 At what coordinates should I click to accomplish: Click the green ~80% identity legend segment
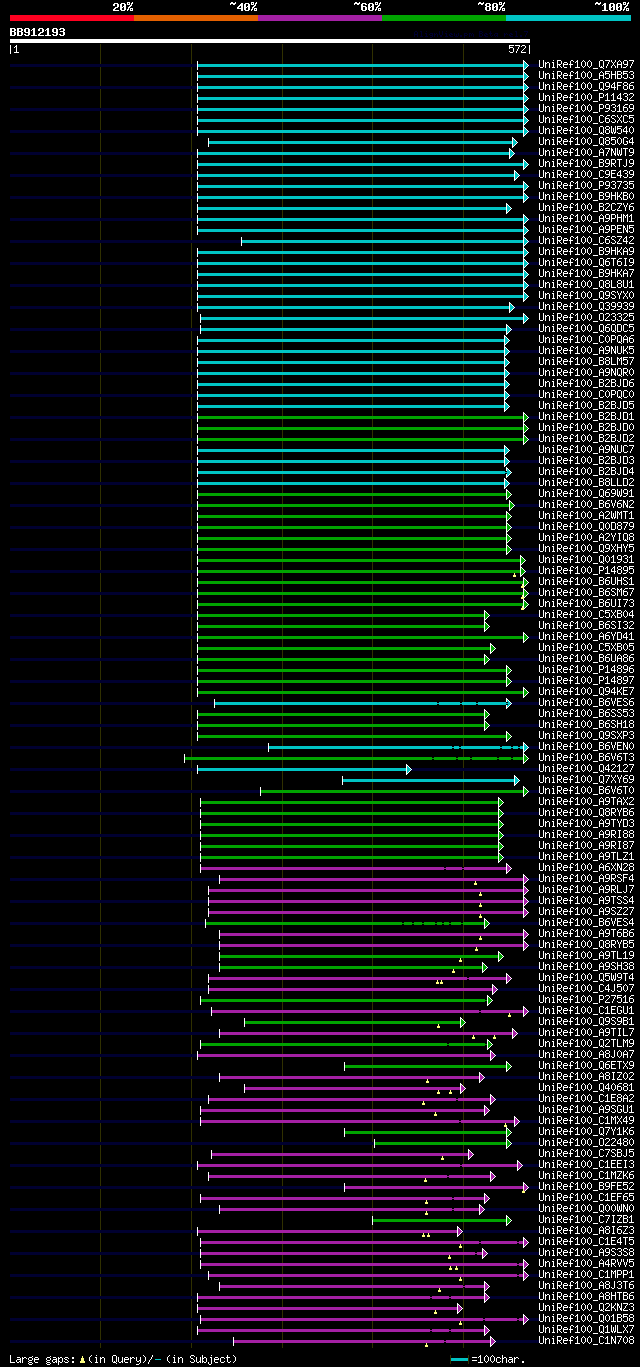[x=443, y=17]
